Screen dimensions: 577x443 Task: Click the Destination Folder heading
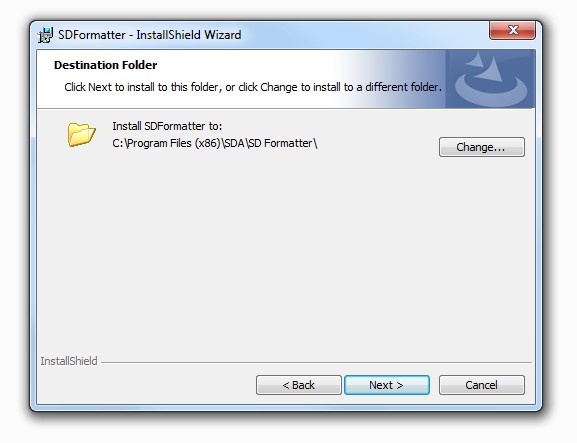point(106,65)
